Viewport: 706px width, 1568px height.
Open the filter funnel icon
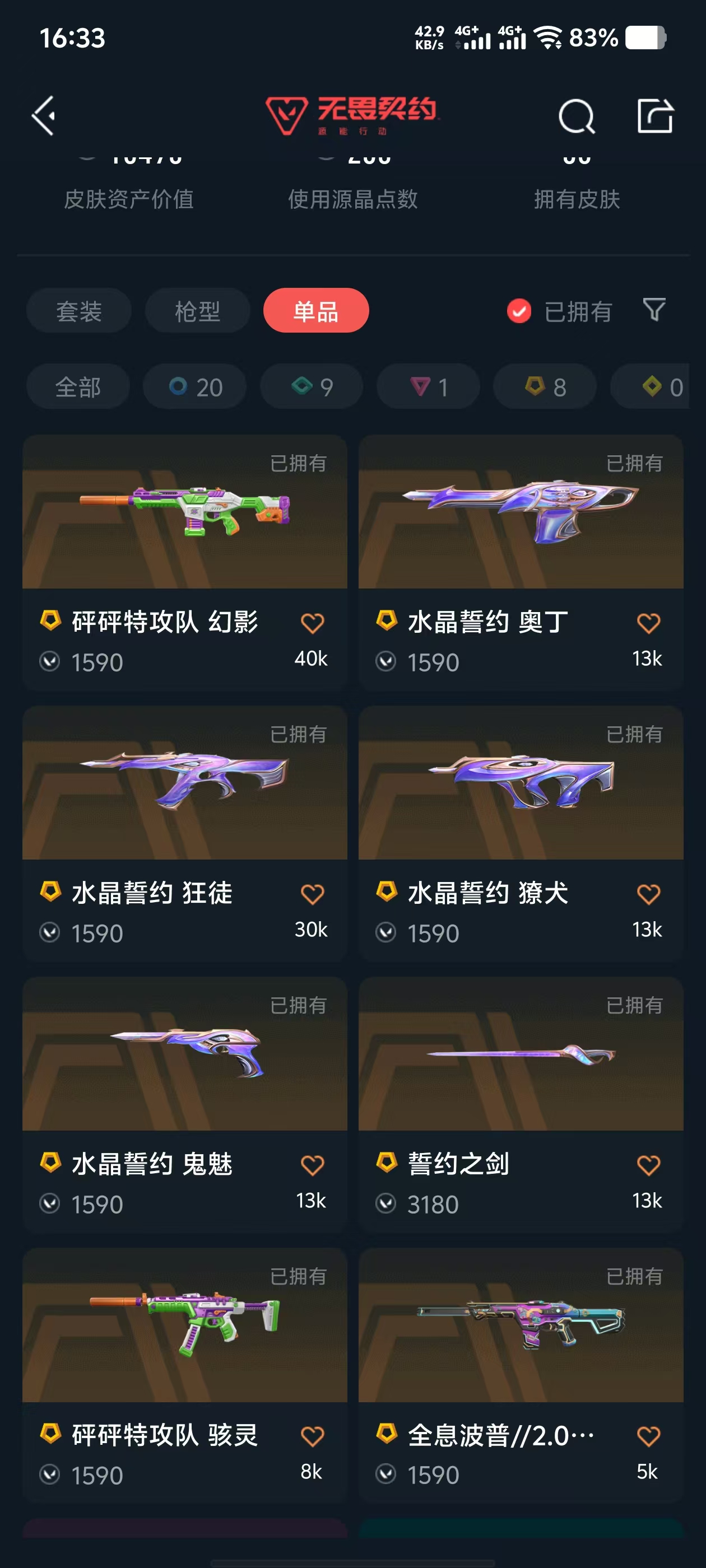[x=654, y=310]
